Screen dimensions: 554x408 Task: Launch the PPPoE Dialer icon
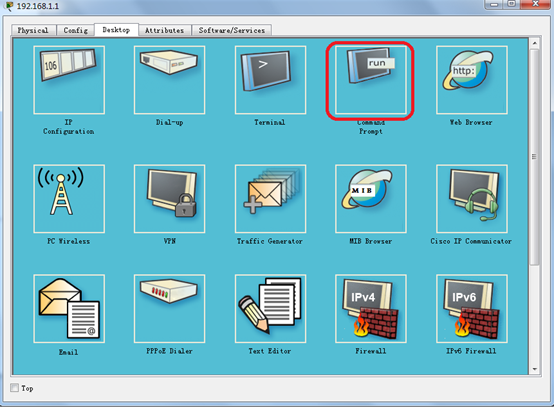tap(170, 308)
